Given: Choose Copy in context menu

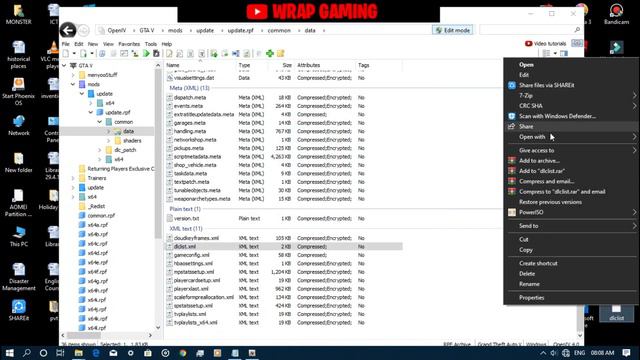Looking at the screenshot, I should pyautogui.click(x=571, y=250).
